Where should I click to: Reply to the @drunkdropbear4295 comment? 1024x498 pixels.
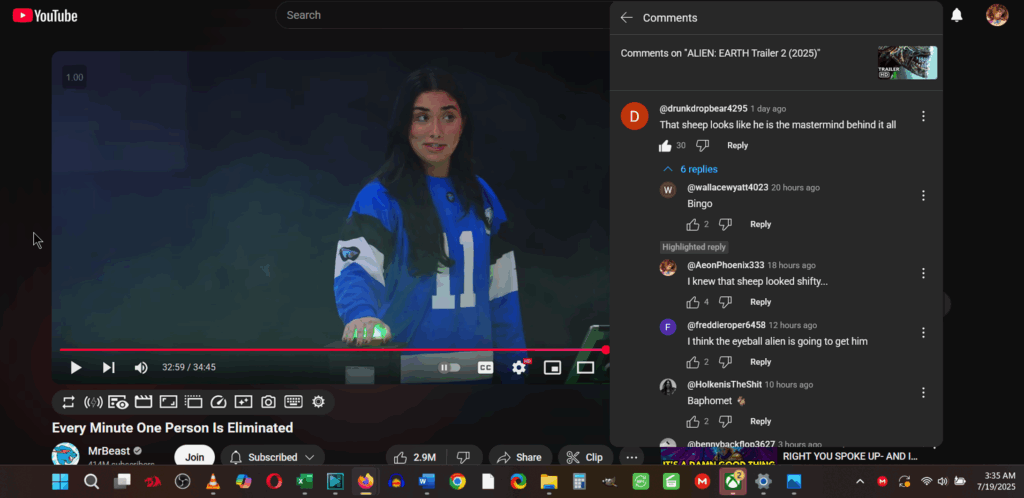(737, 146)
